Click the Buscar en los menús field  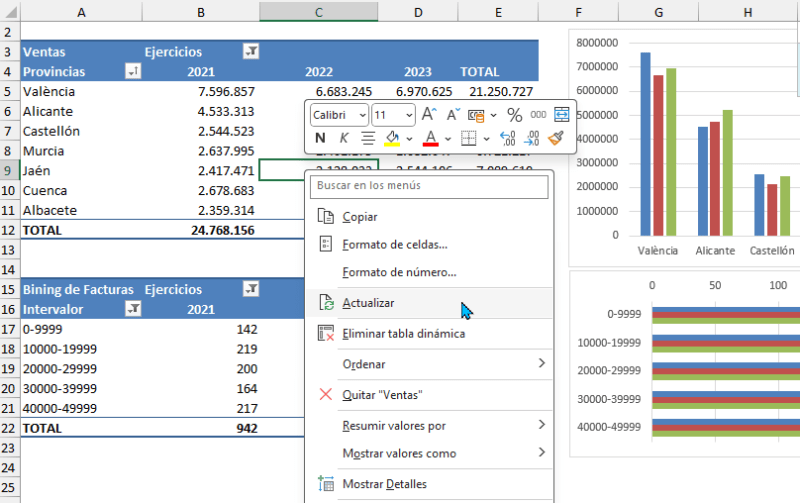[x=429, y=186]
